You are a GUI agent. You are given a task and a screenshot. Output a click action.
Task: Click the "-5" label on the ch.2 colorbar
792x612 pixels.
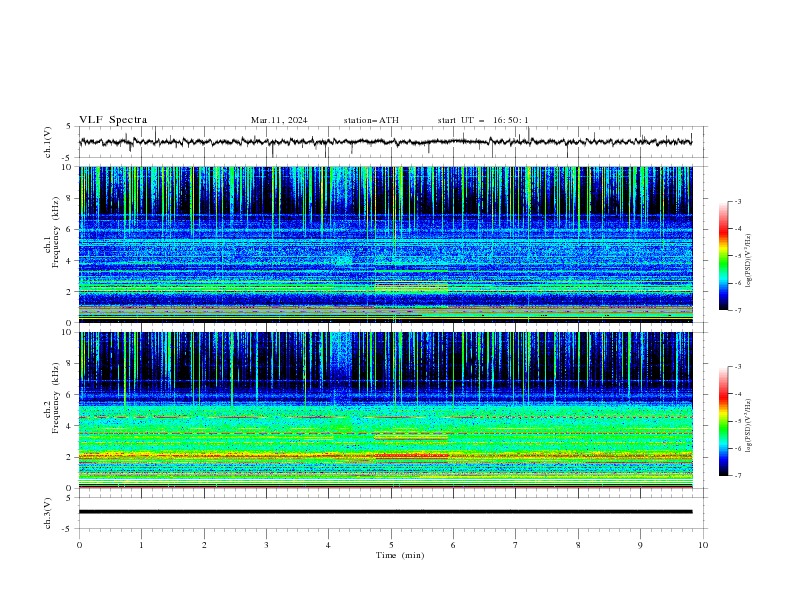[737, 421]
